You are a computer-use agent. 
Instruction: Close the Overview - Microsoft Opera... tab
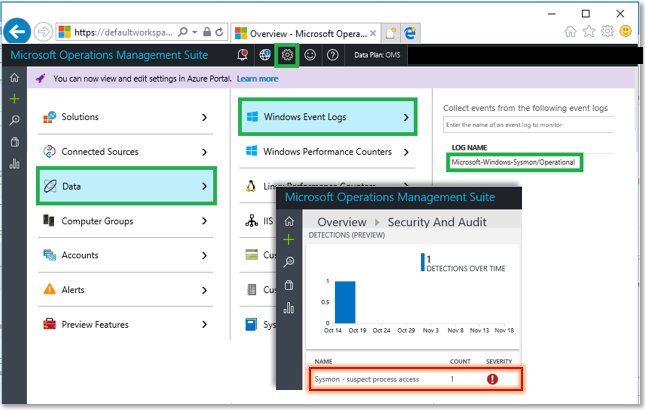(x=373, y=33)
